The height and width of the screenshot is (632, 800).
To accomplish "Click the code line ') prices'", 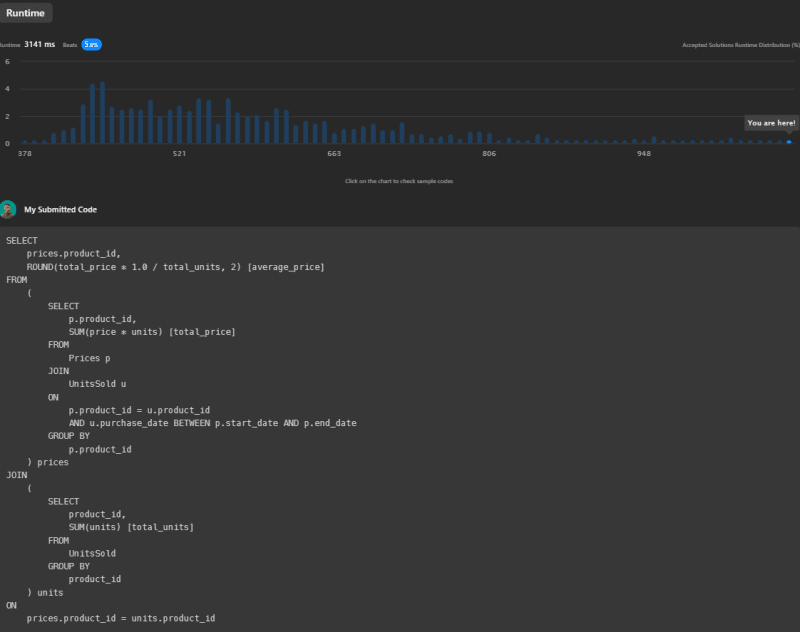I will (x=47, y=462).
